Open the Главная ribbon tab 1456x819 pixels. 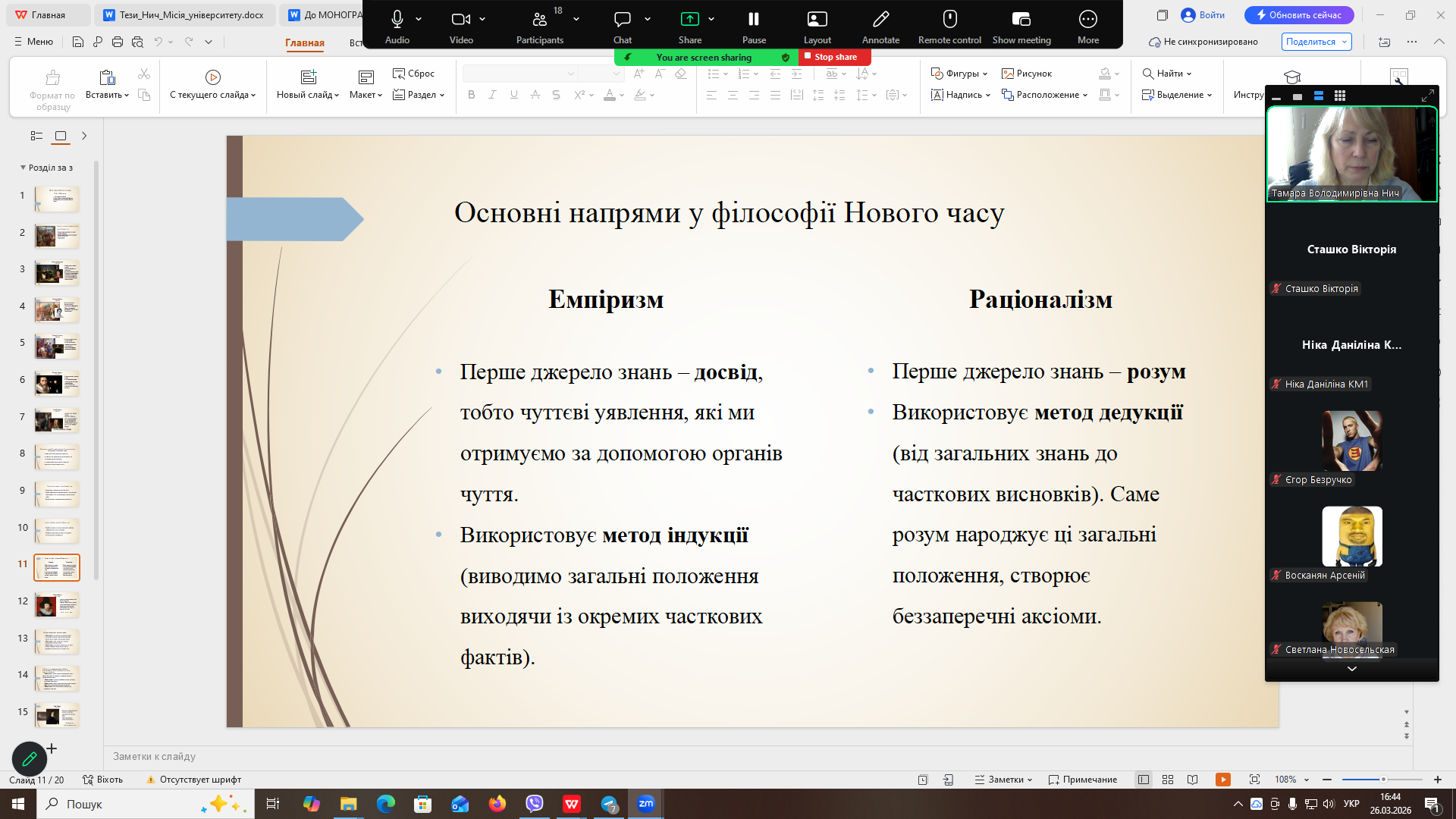pyautogui.click(x=305, y=42)
